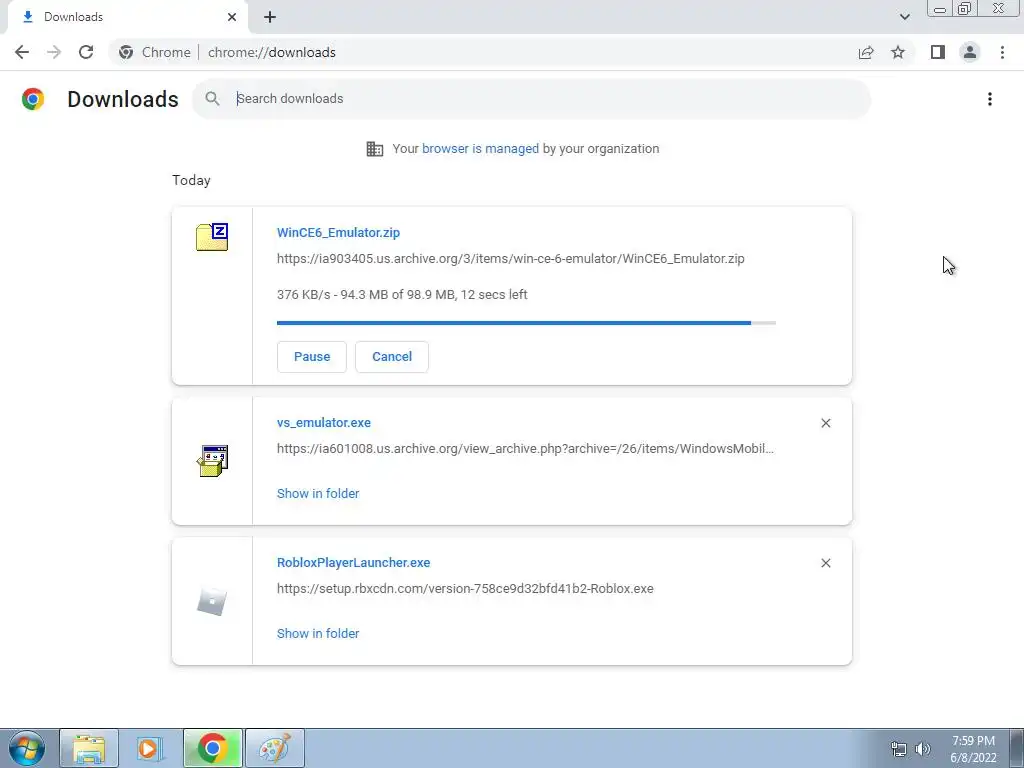Launch Windows Media Player from the taskbar
1024x768 pixels.
tap(150, 748)
